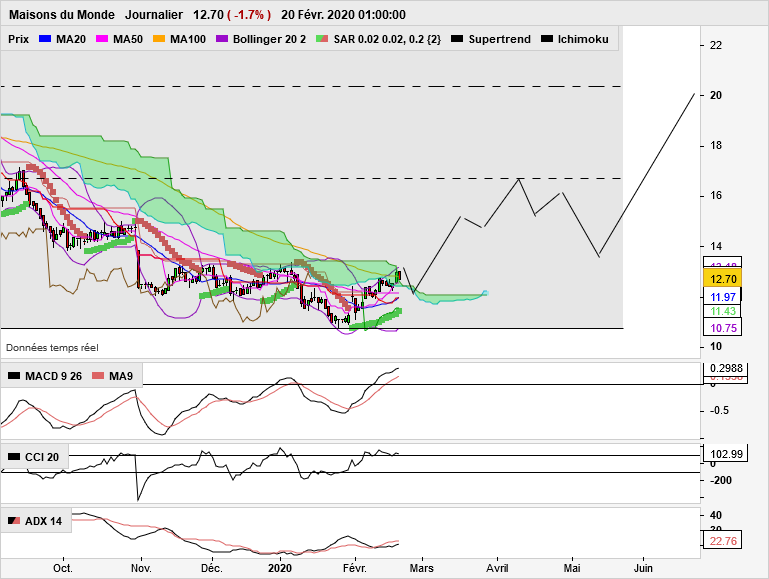Screen dimensions: 769x579
Task: Click the Données temps réel label
Action: click(52, 348)
